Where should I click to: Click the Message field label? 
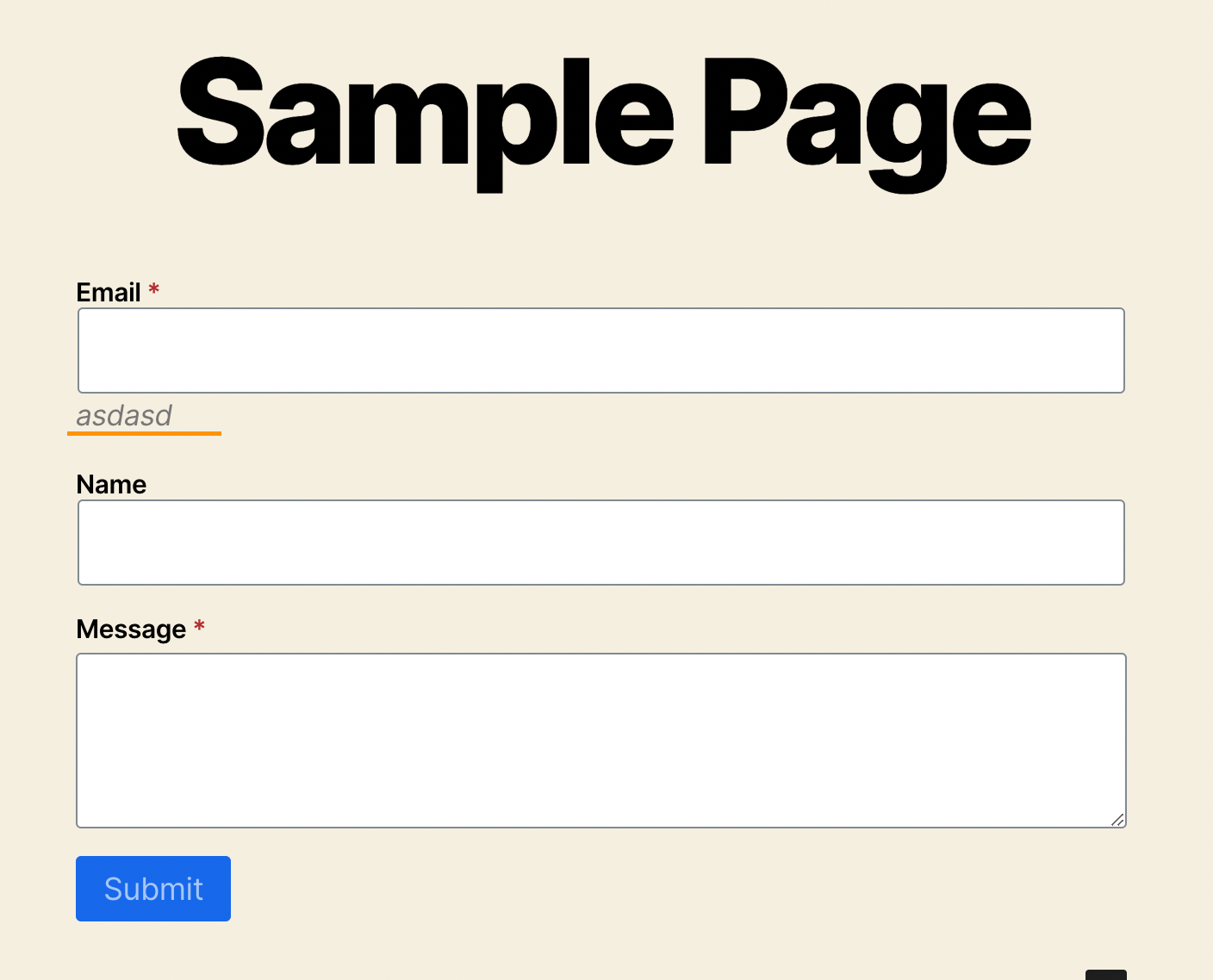point(133,630)
